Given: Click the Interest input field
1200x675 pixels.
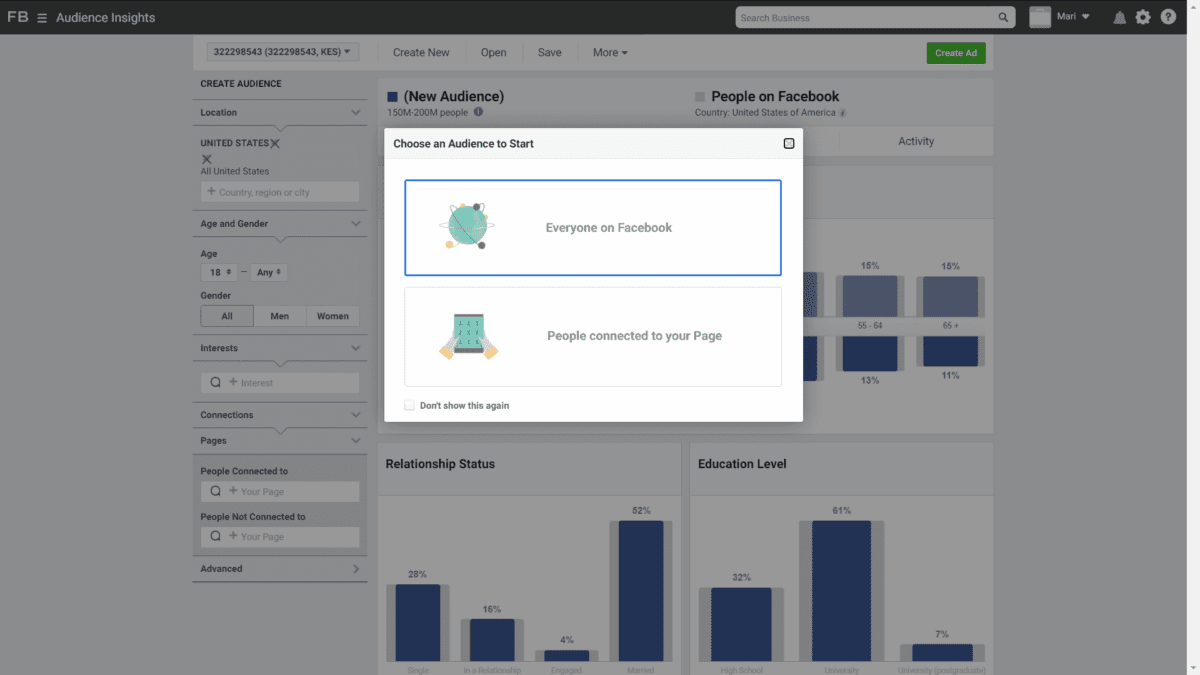Looking at the screenshot, I should [280, 383].
